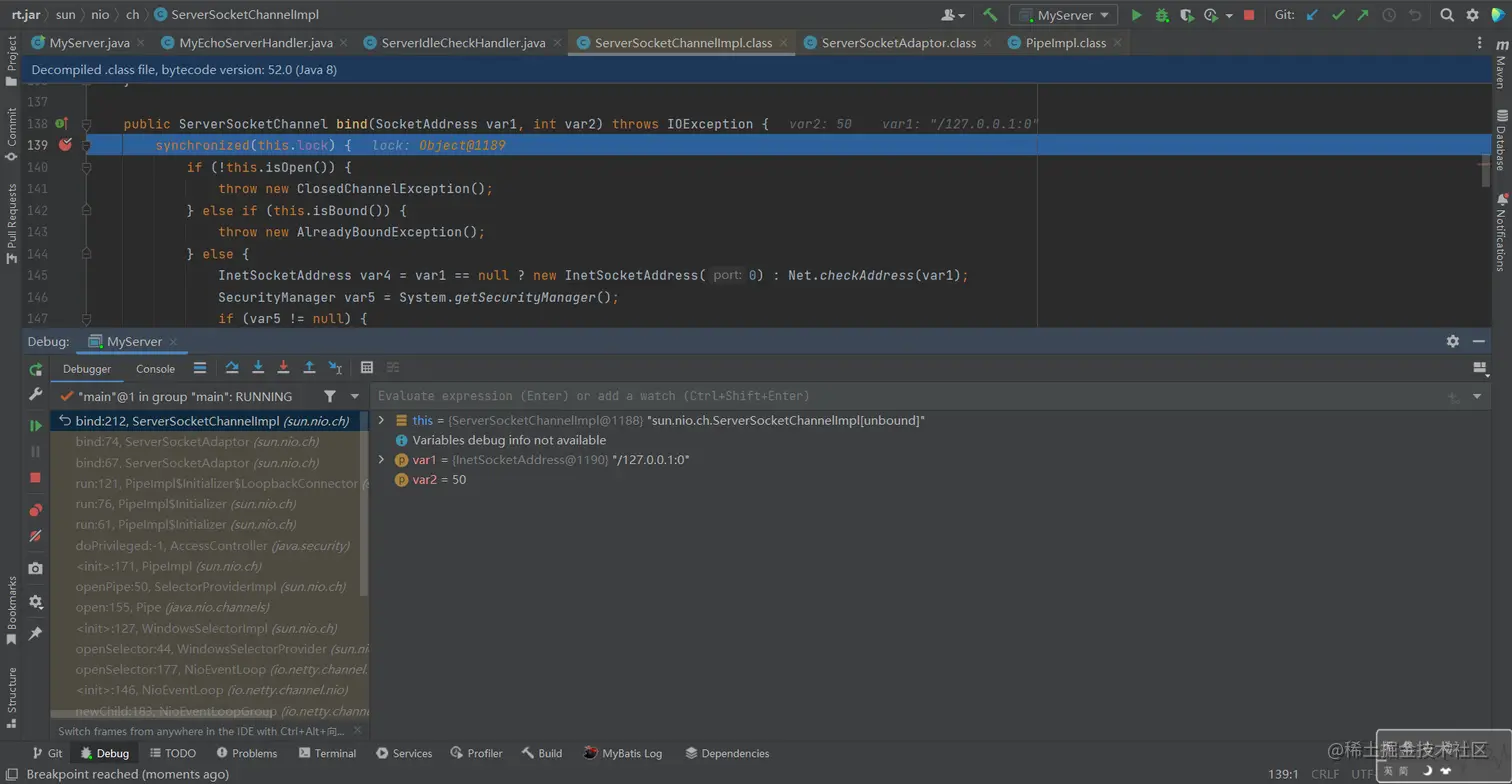The image size is (1512, 784).
Task: Open the Problems tool window
Action: (x=247, y=754)
